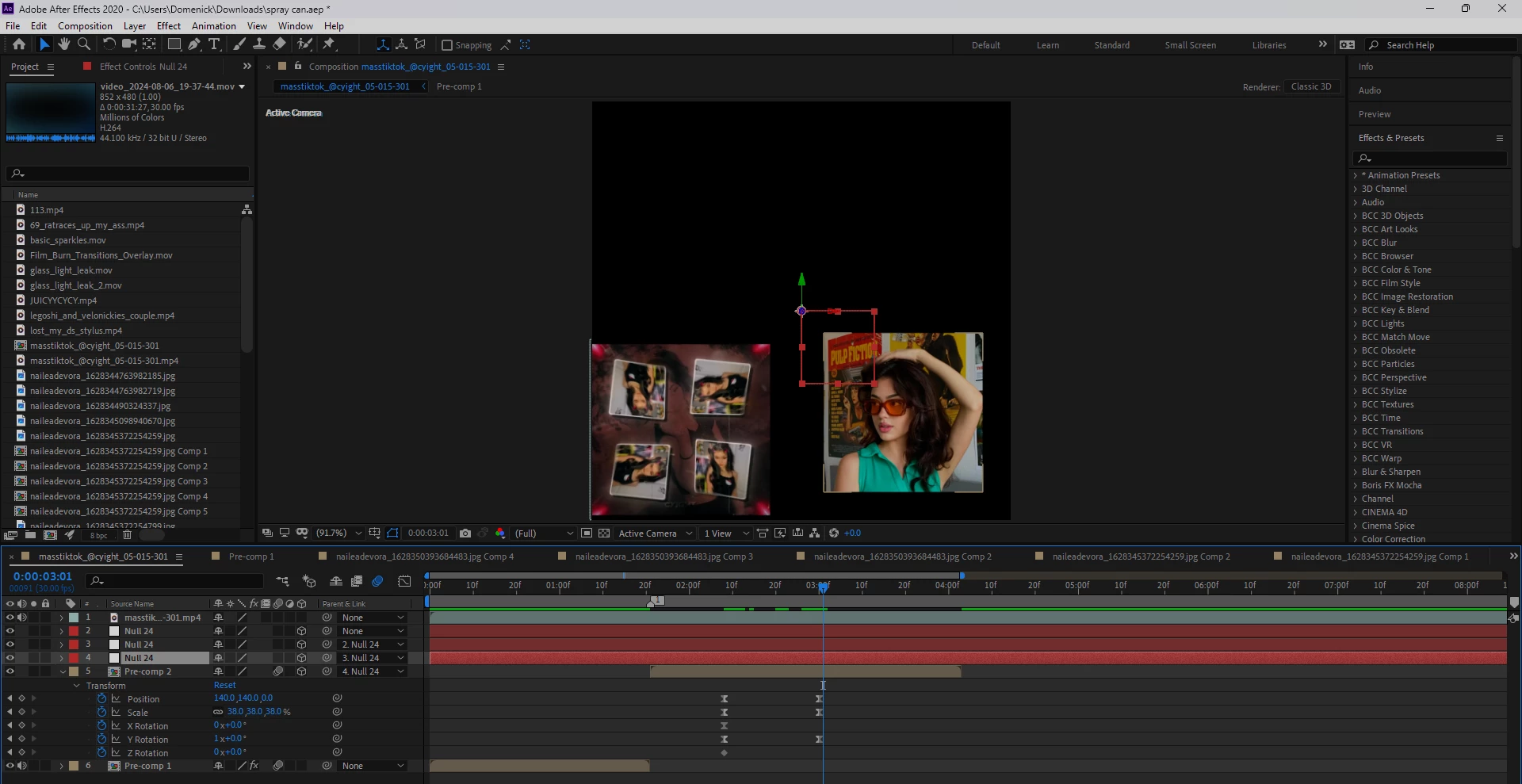Screen dimensions: 1522x784
Task: Open the Learn workspace
Action: (1048, 45)
